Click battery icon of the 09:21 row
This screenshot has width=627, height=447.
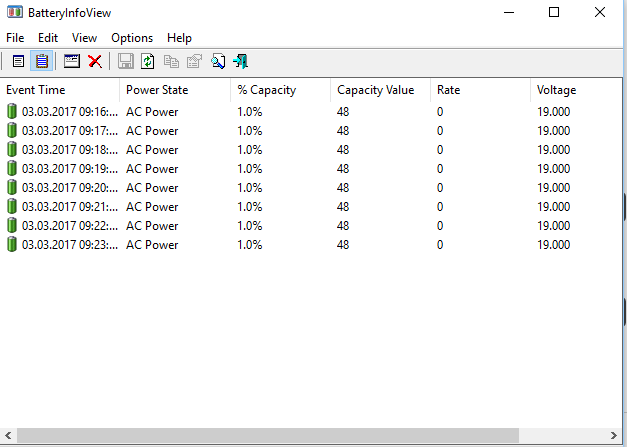pyautogui.click(x=12, y=206)
